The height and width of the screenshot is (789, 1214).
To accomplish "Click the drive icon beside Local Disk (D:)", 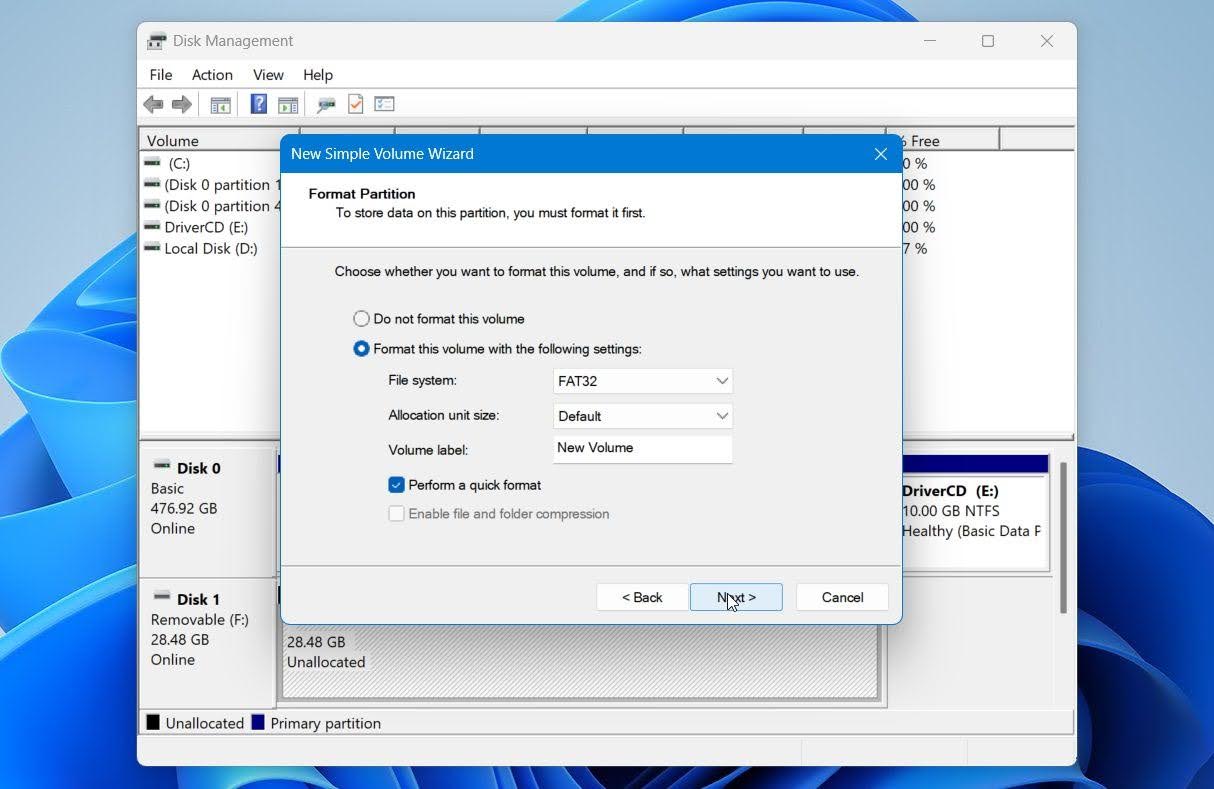I will 152,248.
